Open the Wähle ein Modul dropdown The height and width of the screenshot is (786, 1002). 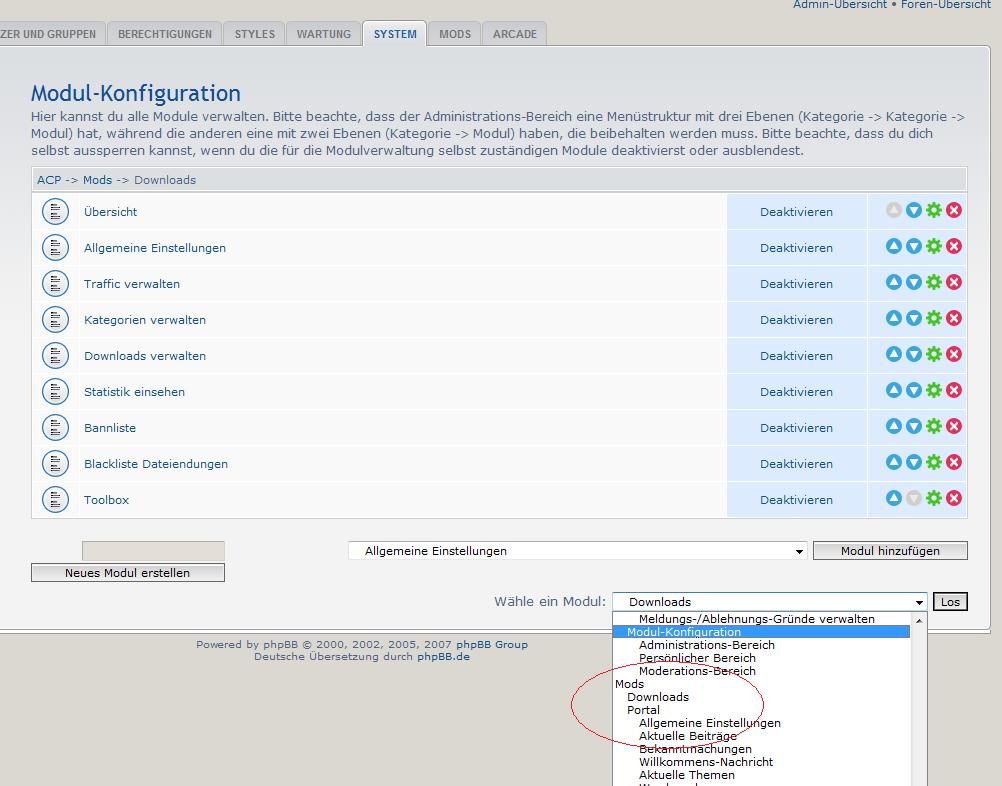point(769,602)
